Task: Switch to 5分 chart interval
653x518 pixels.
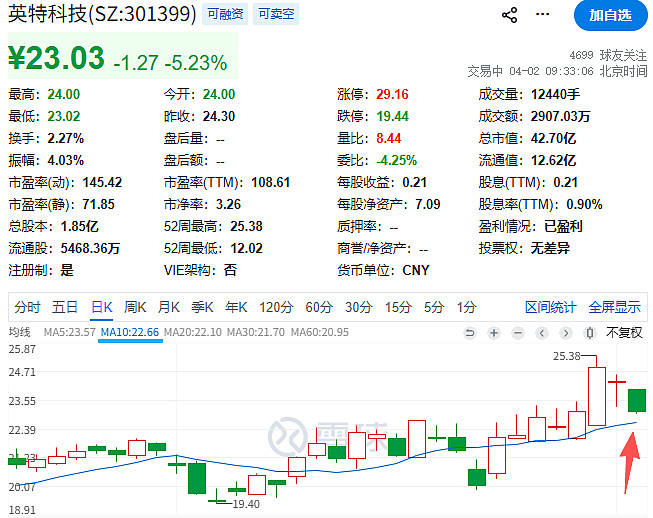Action: point(434,307)
